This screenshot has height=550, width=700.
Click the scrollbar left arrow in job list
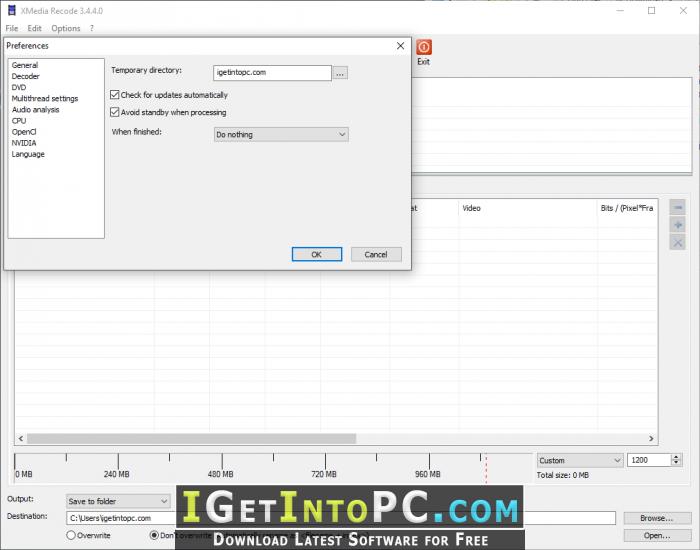pyautogui.click(x=21, y=439)
